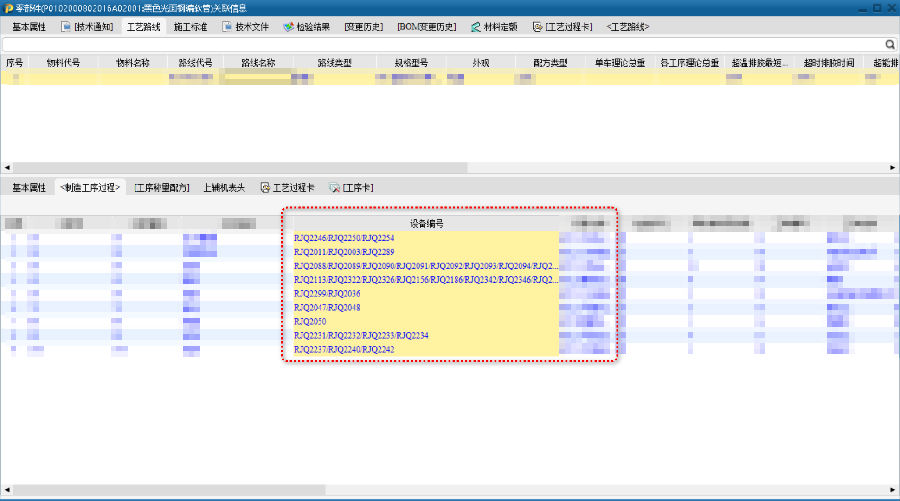Click the 路线类型 column header

tap(335, 63)
